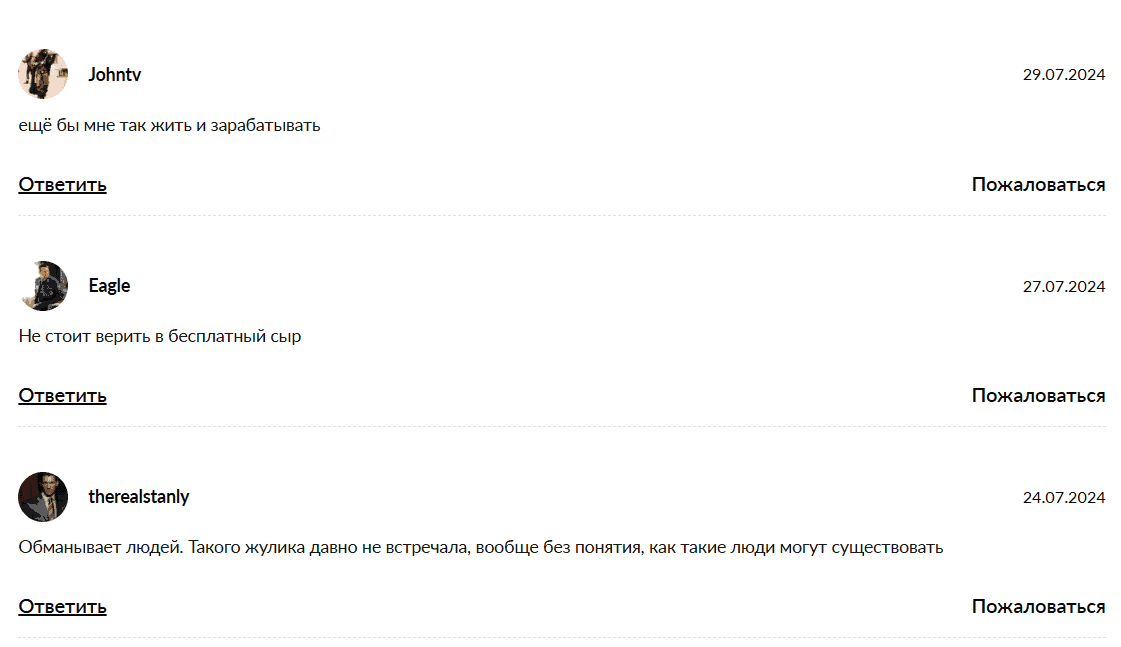Reply to Johntv's comment via Ответить
Image resolution: width=1121 pixels, height=647 pixels.
tap(62, 185)
